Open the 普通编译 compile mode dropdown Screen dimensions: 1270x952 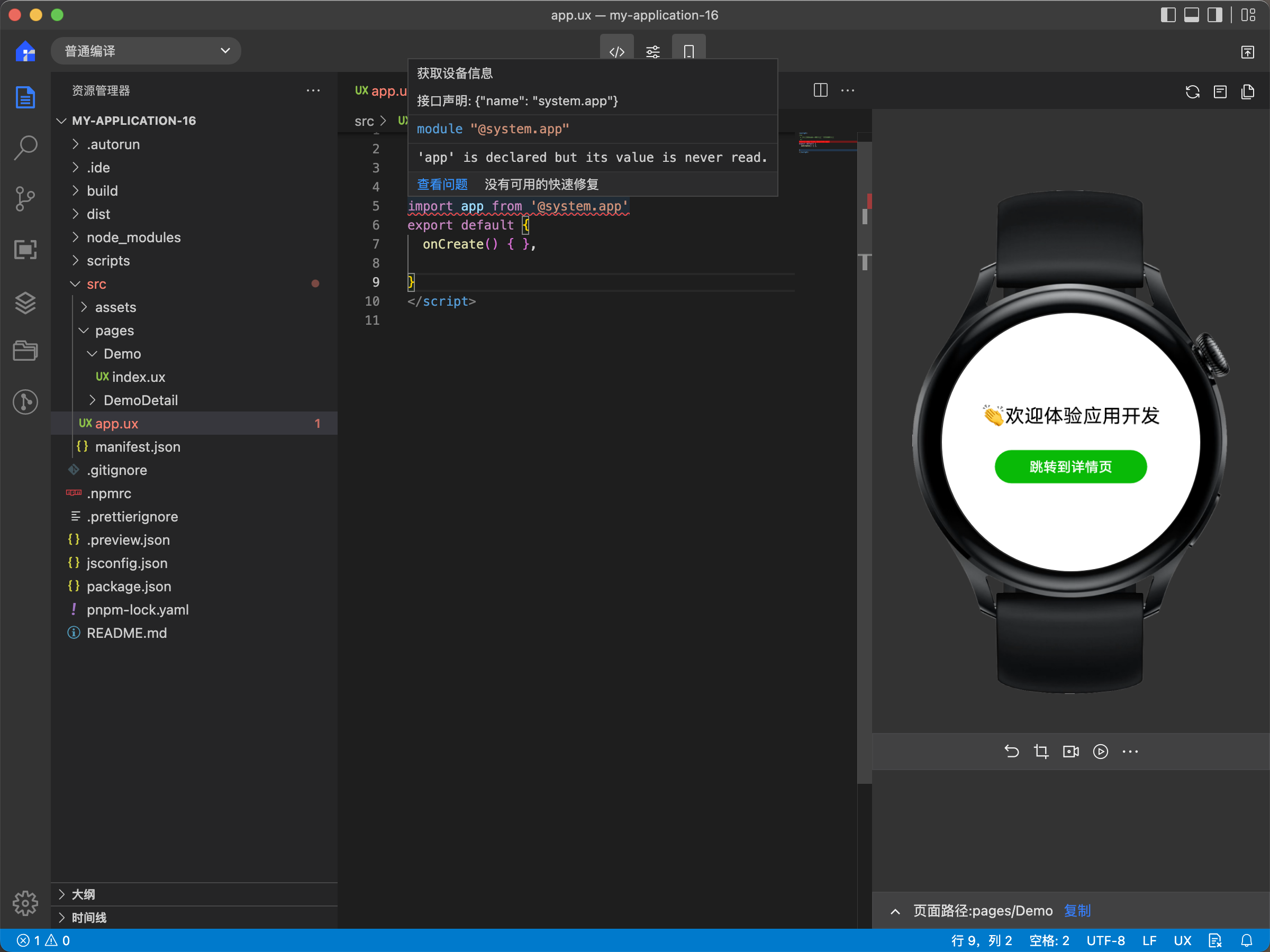click(x=146, y=51)
